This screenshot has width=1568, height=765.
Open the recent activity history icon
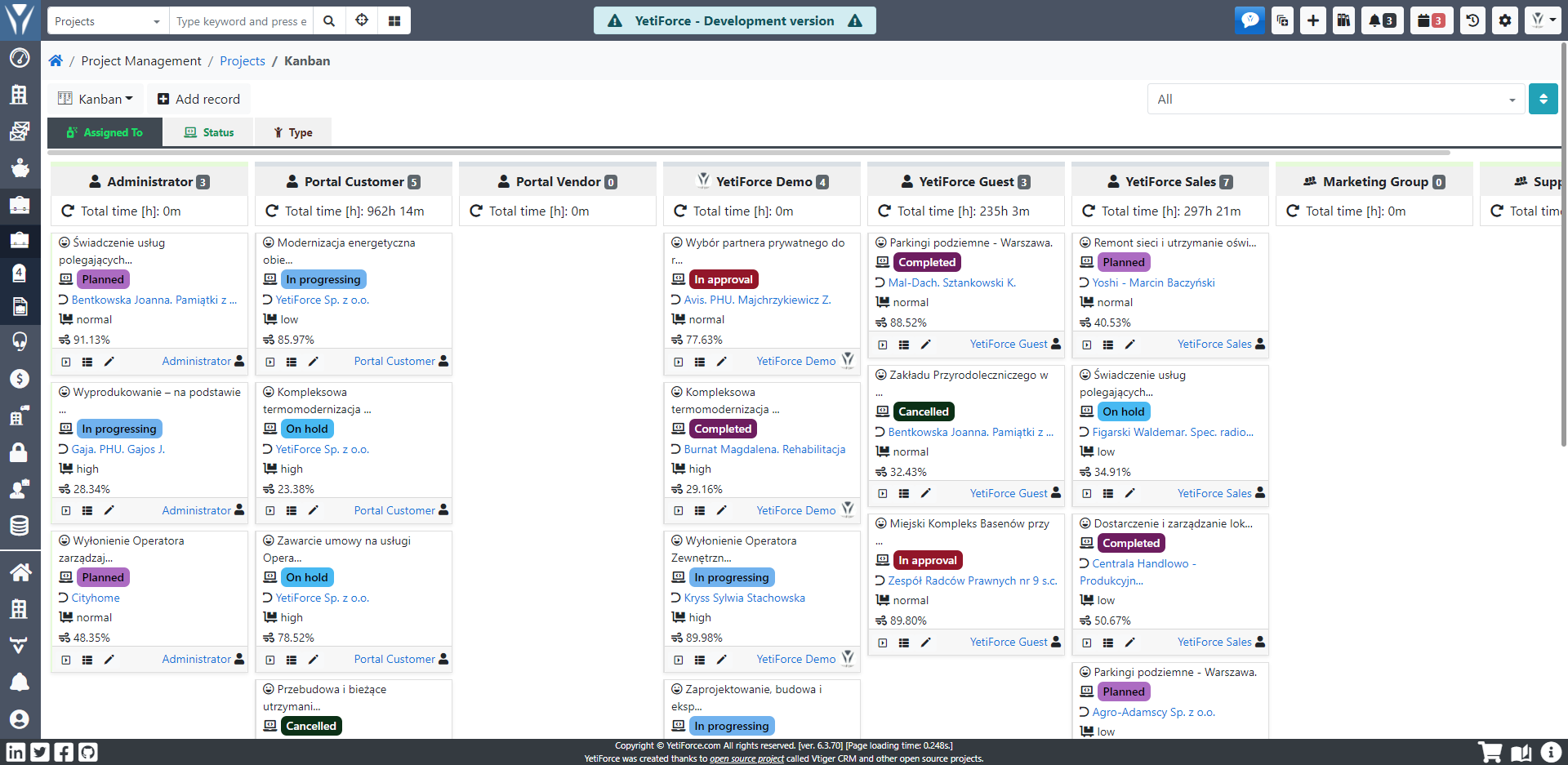point(1472,20)
